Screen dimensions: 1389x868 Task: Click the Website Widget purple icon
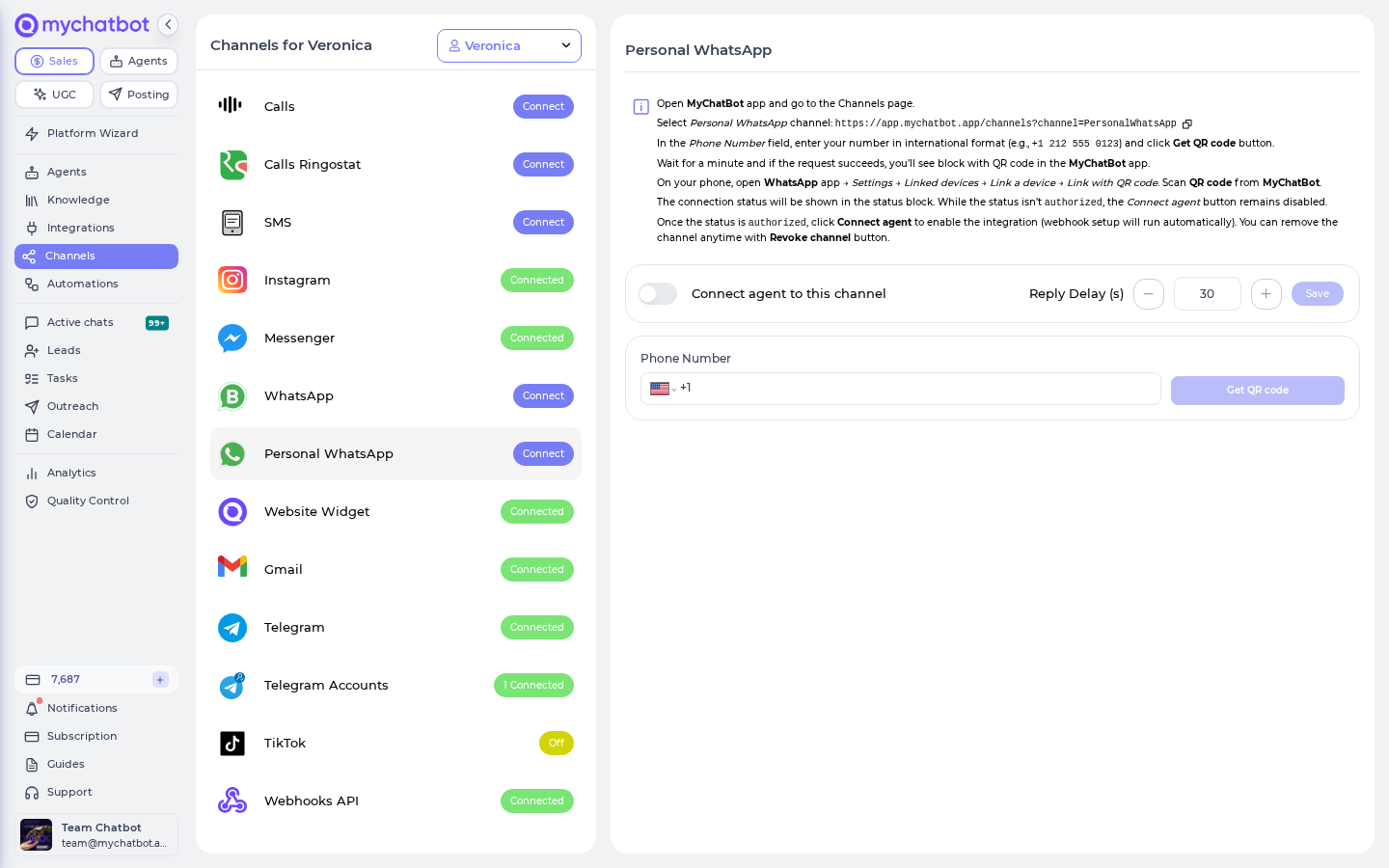point(232,512)
